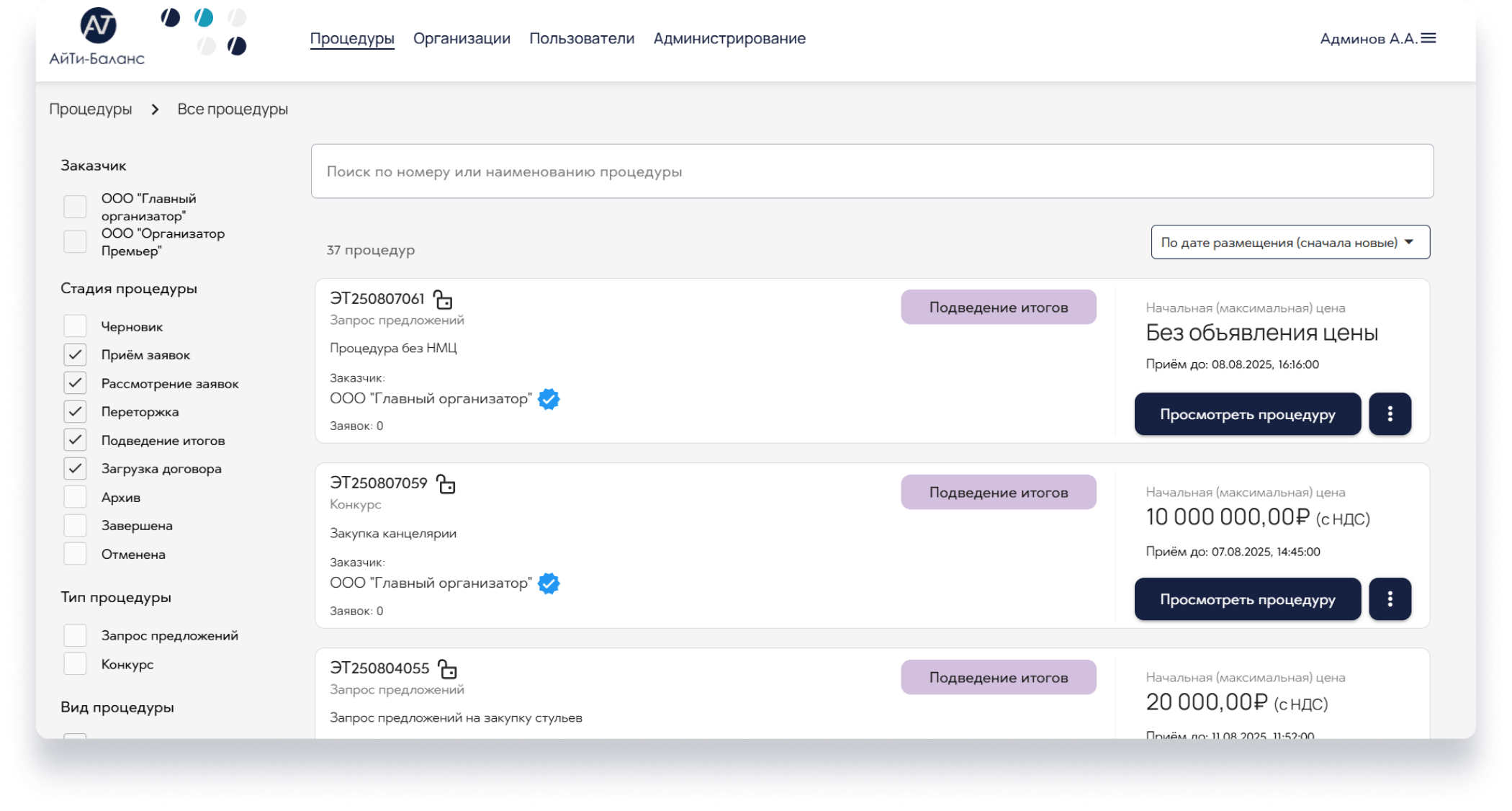Viewport: 1512px width, 811px height.
Task: Click the Процедуры breadcrumb link
Action: 91,109
